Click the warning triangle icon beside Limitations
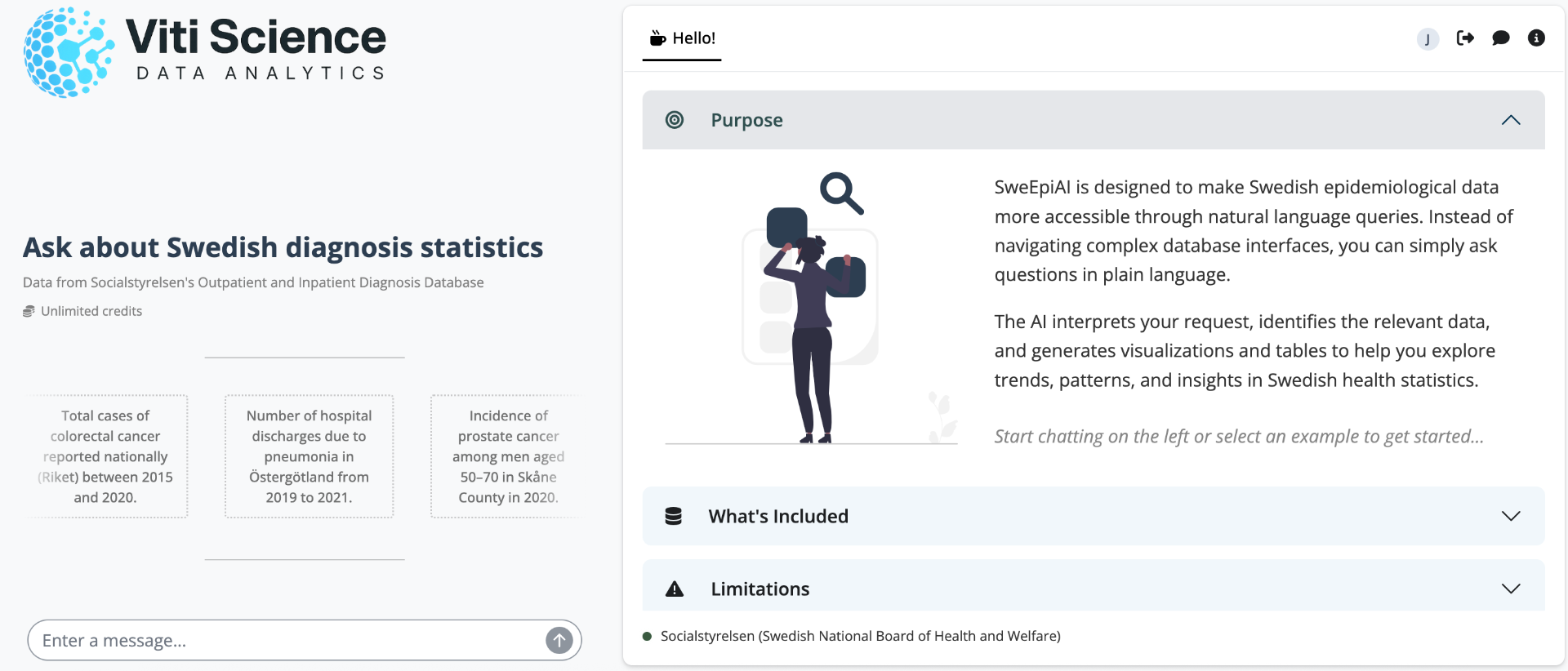This screenshot has height=671, width=1568. pyautogui.click(x=675, y=589)
